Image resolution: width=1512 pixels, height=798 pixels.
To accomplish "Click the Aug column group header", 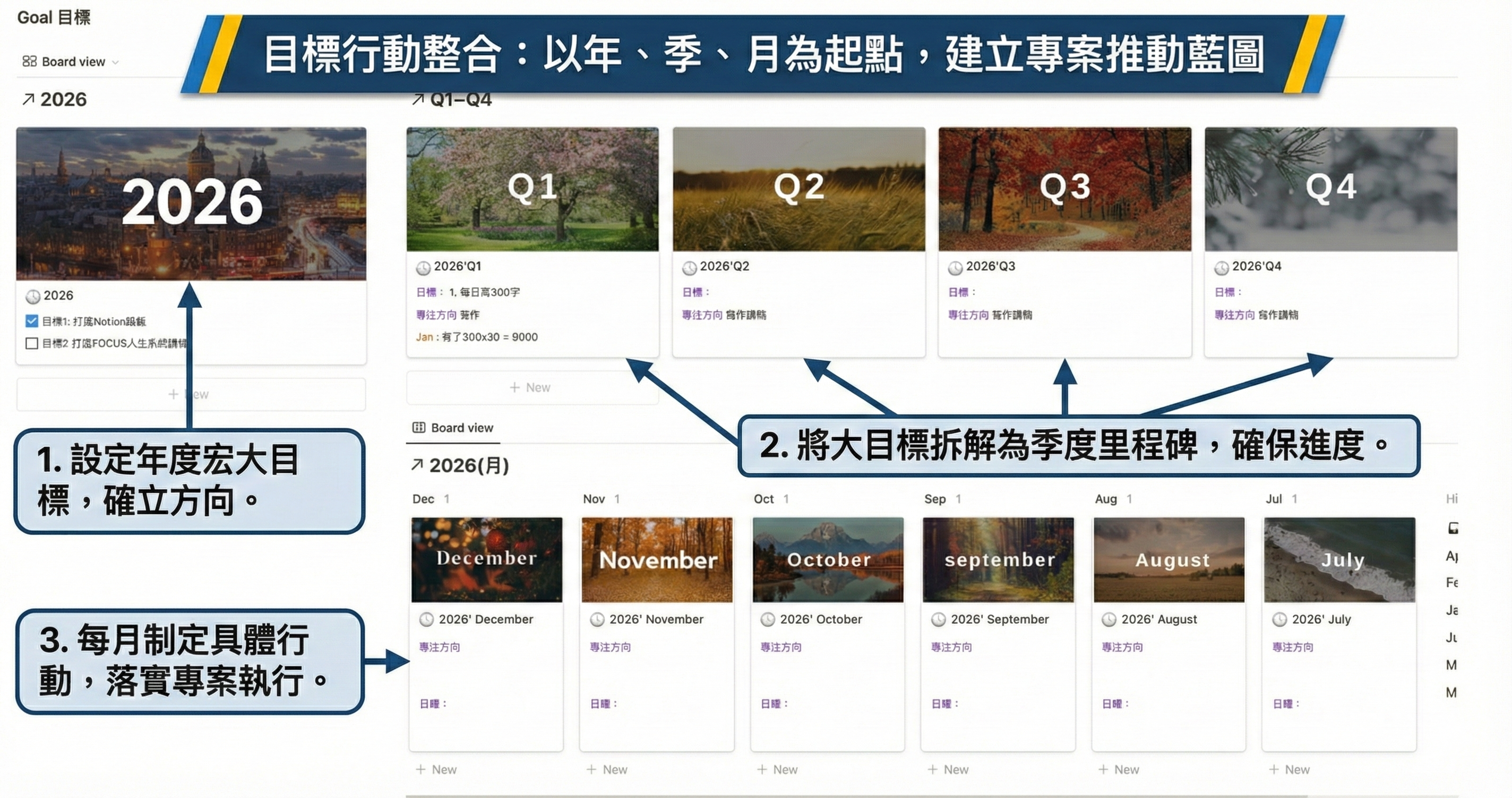I will (x=1106, y=499).
